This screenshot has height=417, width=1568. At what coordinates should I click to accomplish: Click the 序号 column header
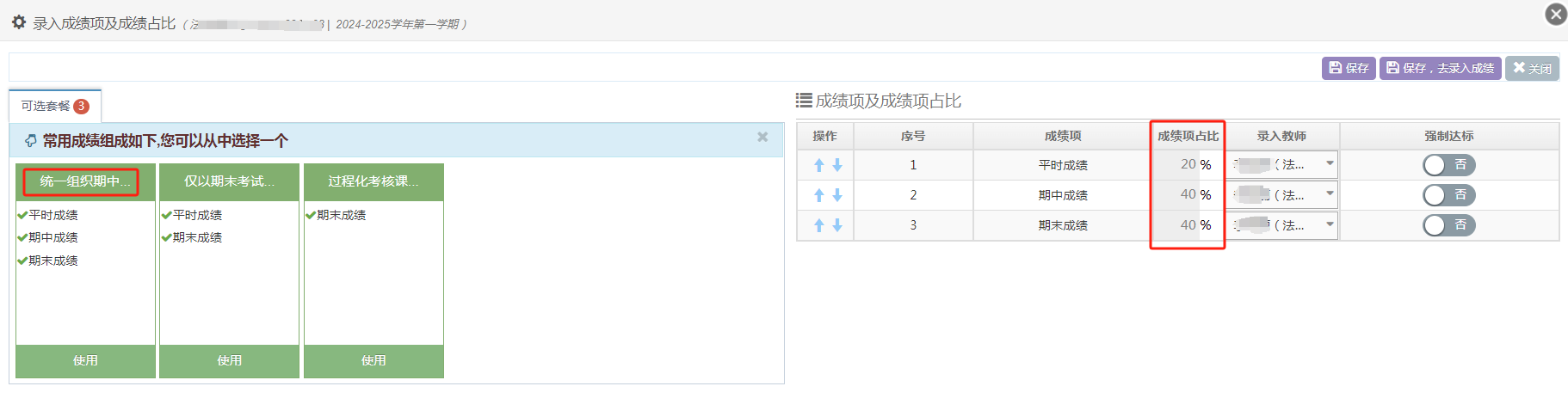click(x=913, y=136)
